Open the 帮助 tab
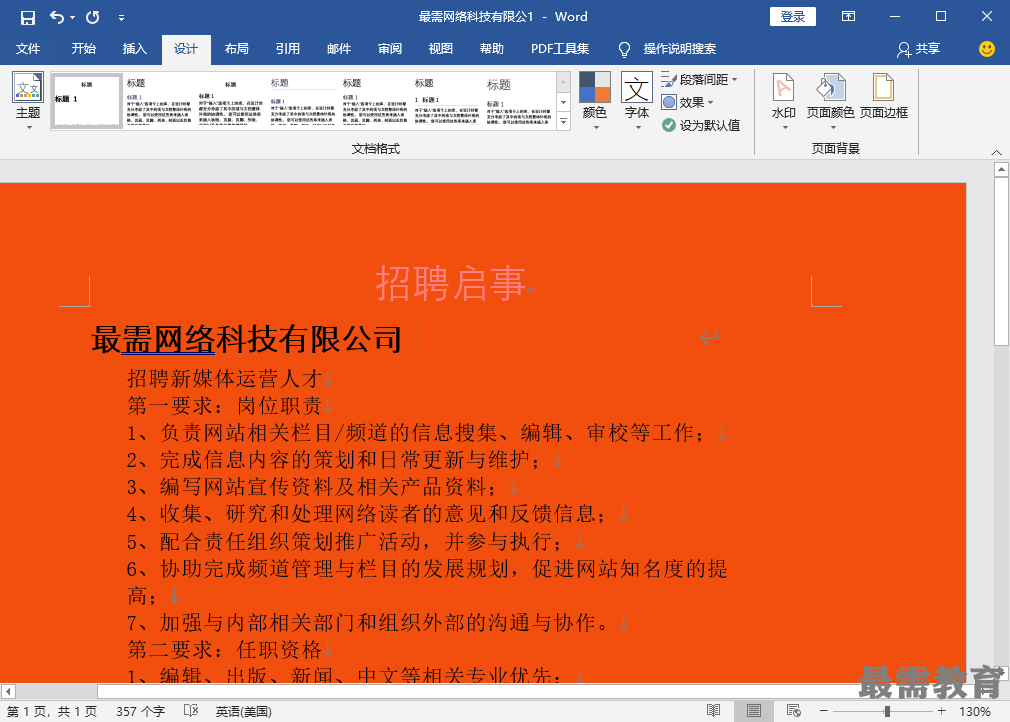1010x722 pixels. pyautogui.click(x=491, y=49)
